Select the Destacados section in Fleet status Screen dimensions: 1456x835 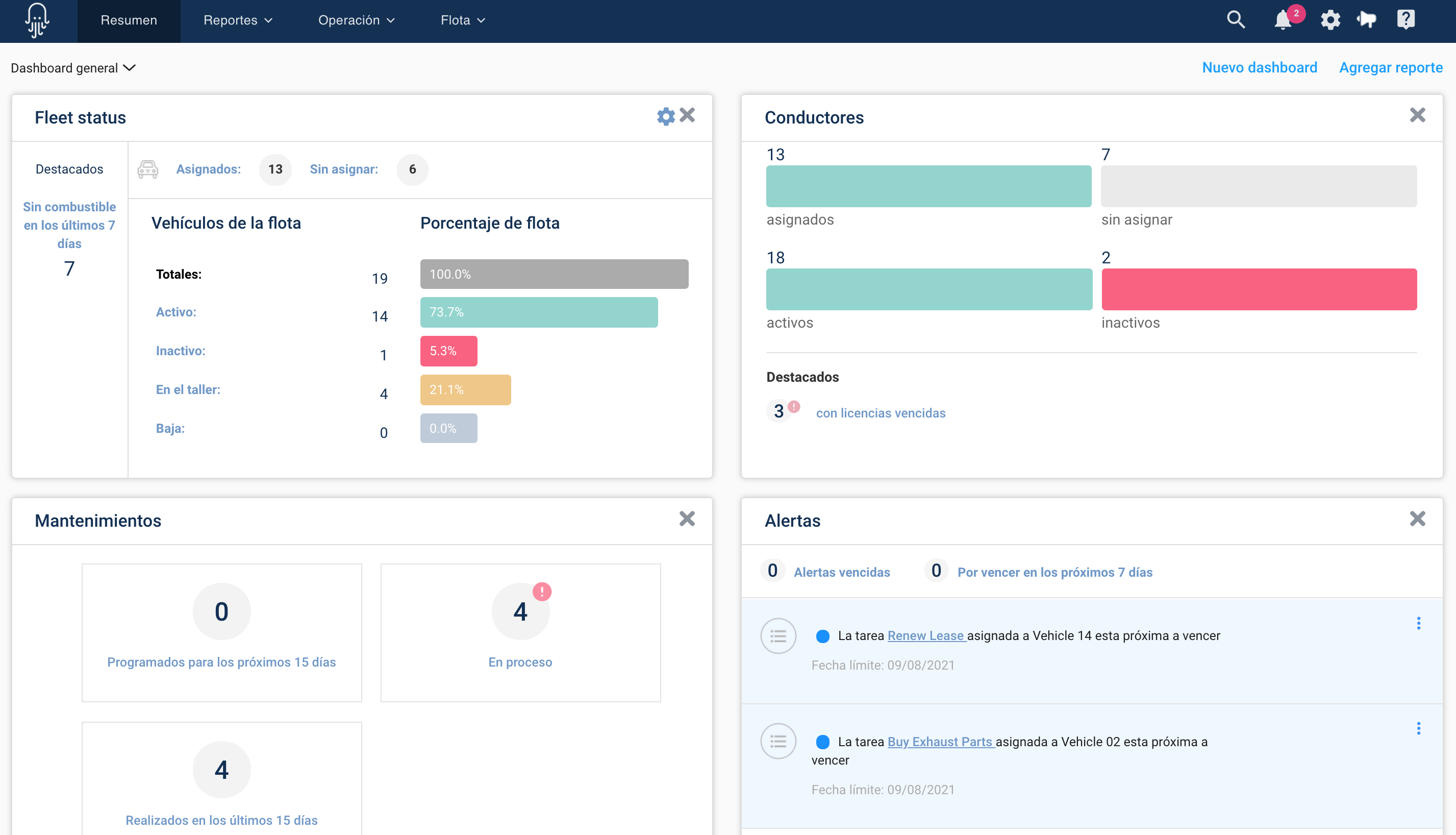click(69, 168)
